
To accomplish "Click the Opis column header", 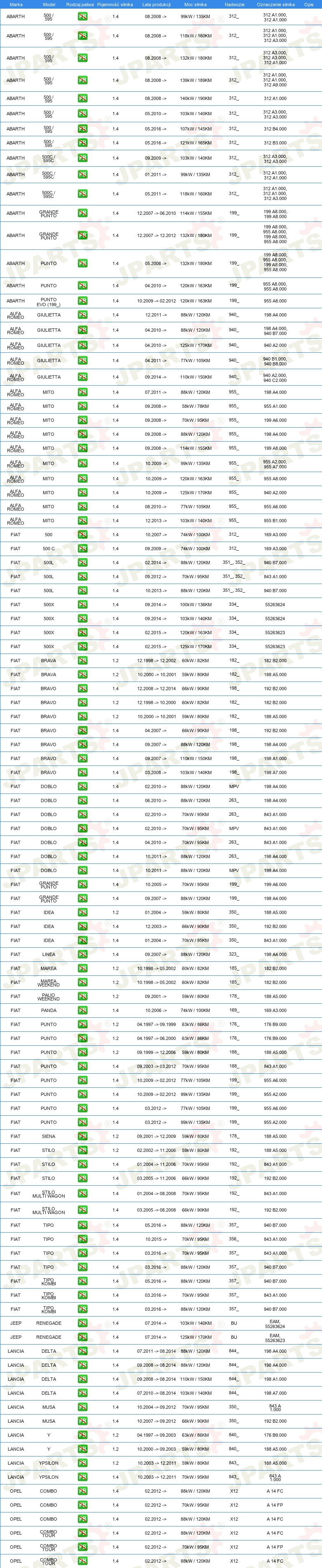I will 308,4.
